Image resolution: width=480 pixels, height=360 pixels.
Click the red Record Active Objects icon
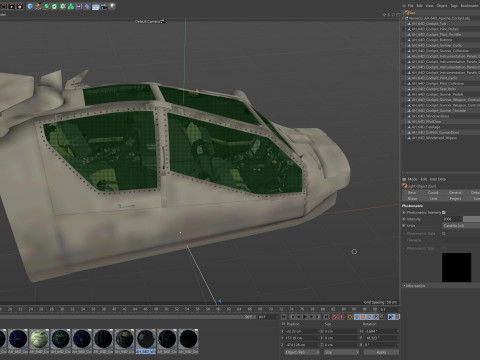point(335,317)
